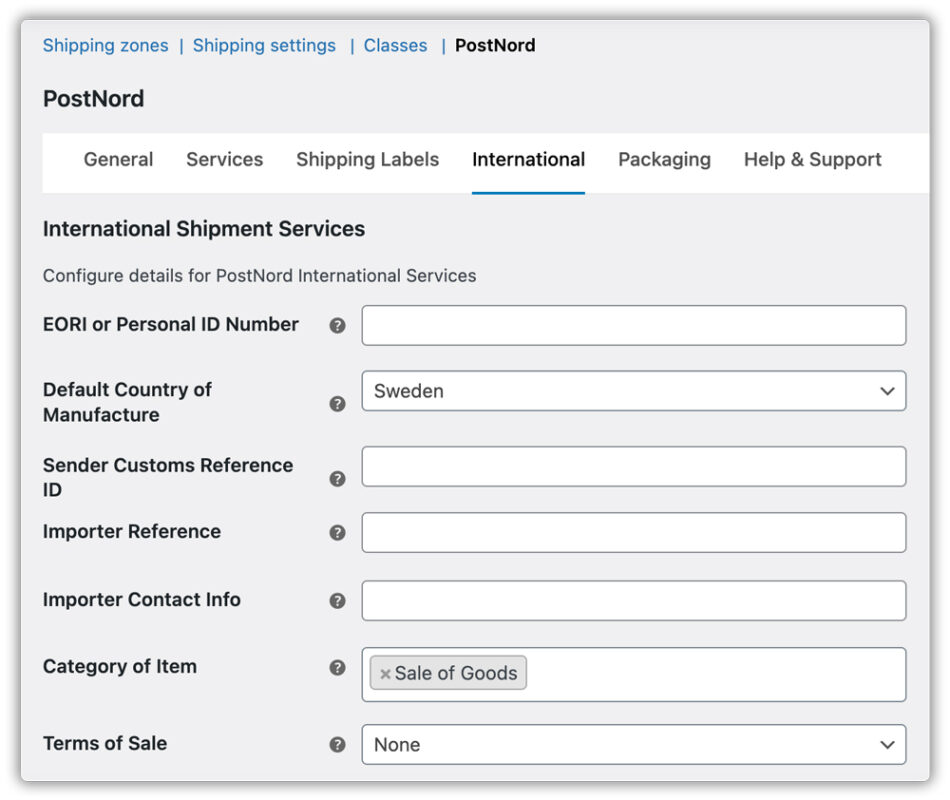This screenshot has width=950, height=800.
Task: Open the Services tab
Action: coord(225,159)
